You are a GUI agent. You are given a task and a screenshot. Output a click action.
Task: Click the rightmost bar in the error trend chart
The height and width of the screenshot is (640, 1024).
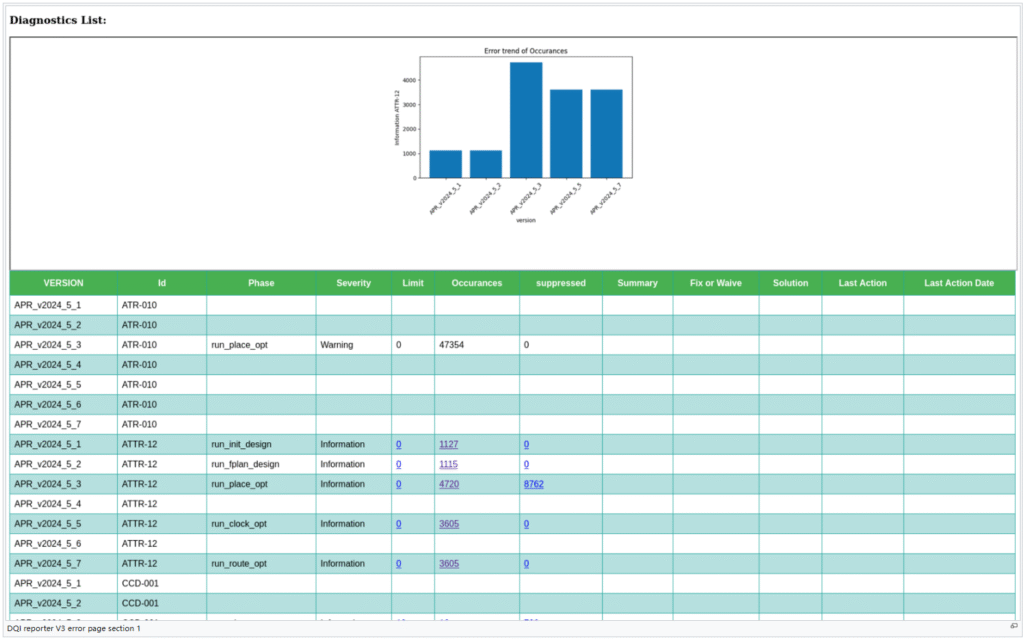(x=606, y=134)
